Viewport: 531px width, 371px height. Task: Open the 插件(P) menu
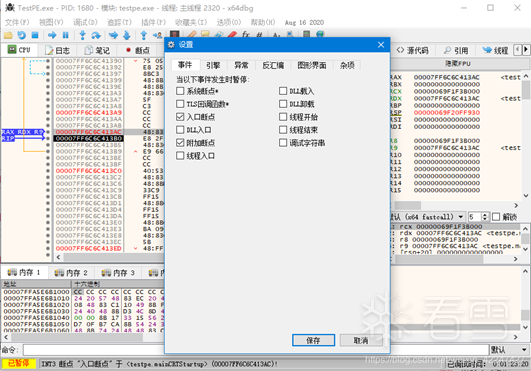[x=153, y=22]
